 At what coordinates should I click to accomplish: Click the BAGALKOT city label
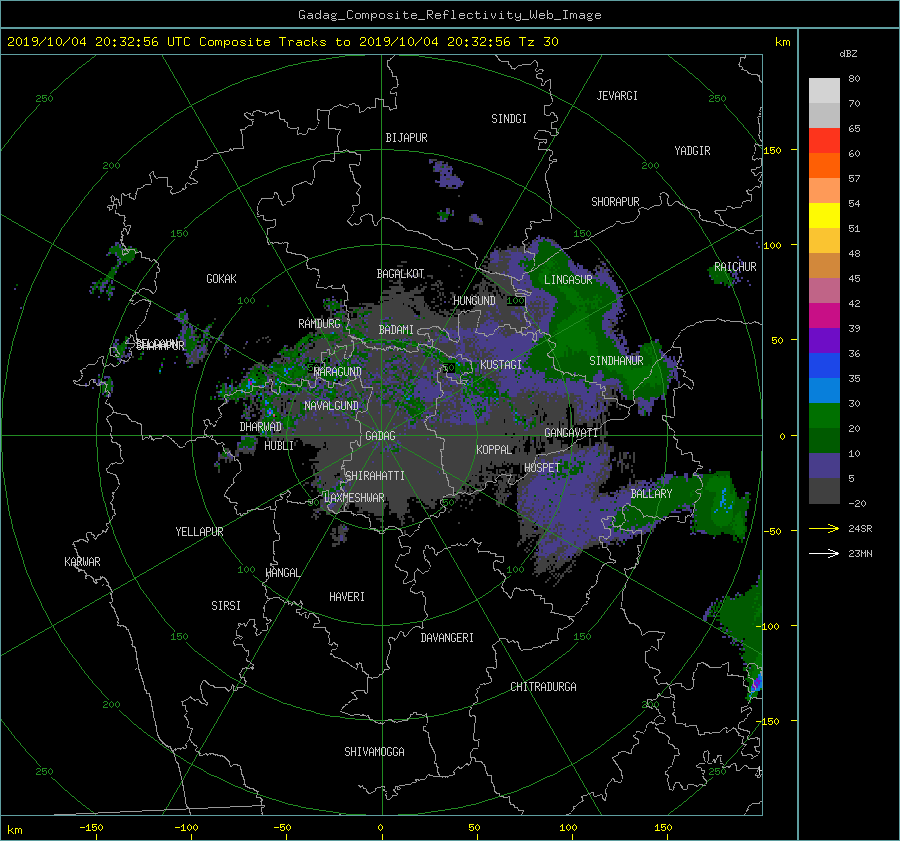(400, 274)
